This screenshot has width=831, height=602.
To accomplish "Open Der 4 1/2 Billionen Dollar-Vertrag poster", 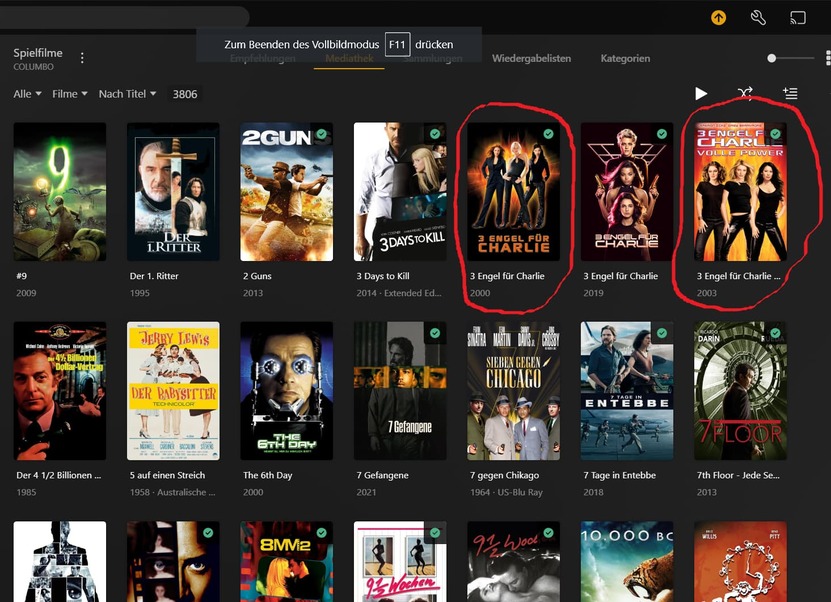I will 59,391.
